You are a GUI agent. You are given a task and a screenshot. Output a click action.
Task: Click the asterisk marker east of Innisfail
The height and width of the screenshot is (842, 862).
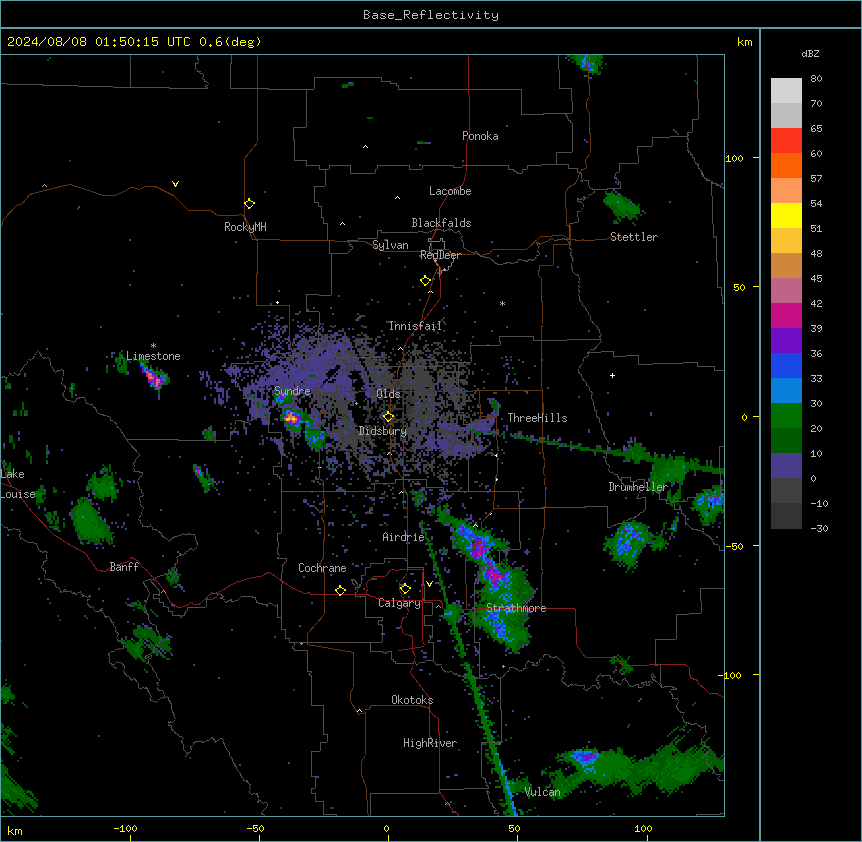coord(502,303)
